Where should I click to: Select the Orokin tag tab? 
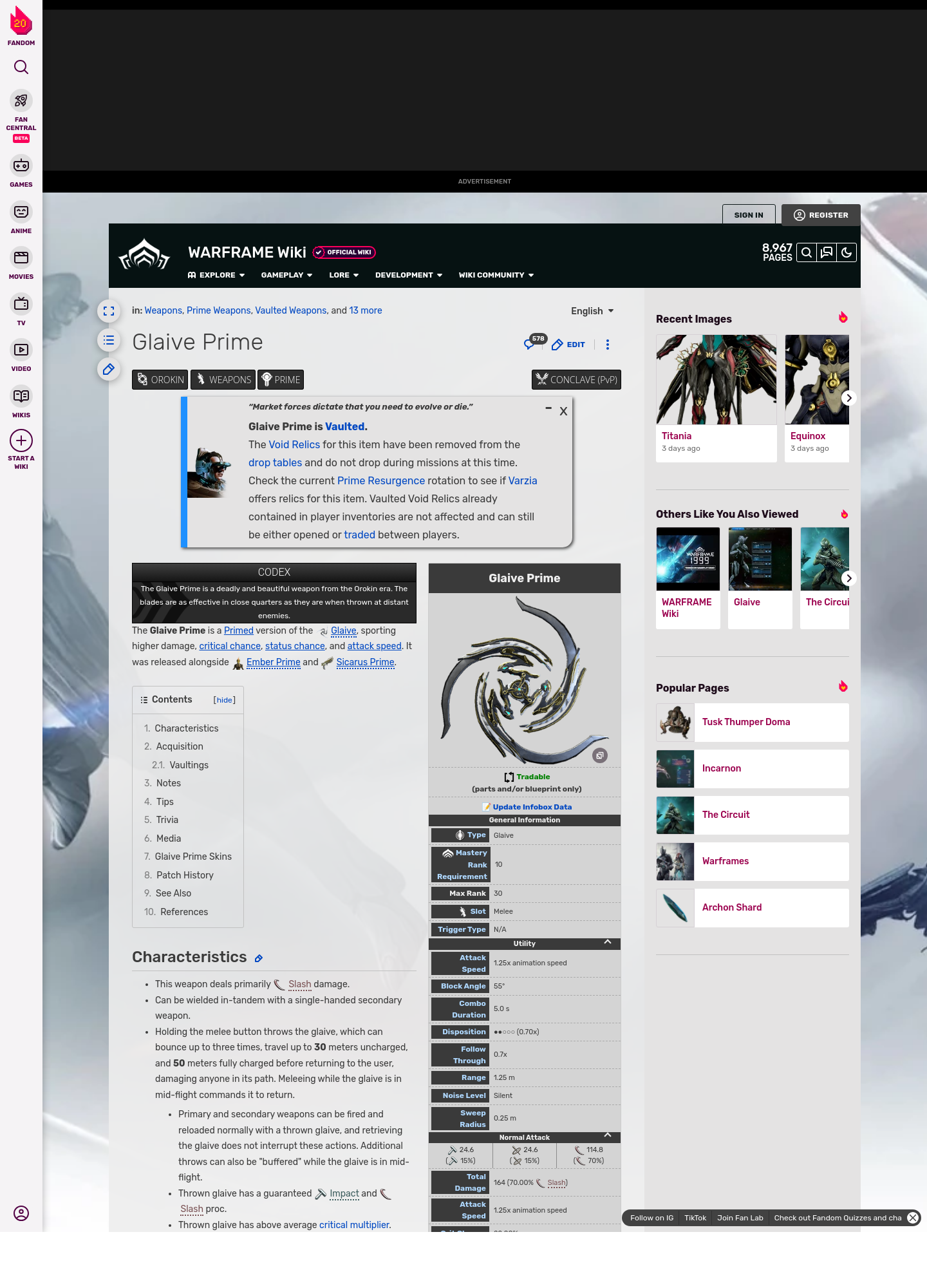[x=160, y=380]
